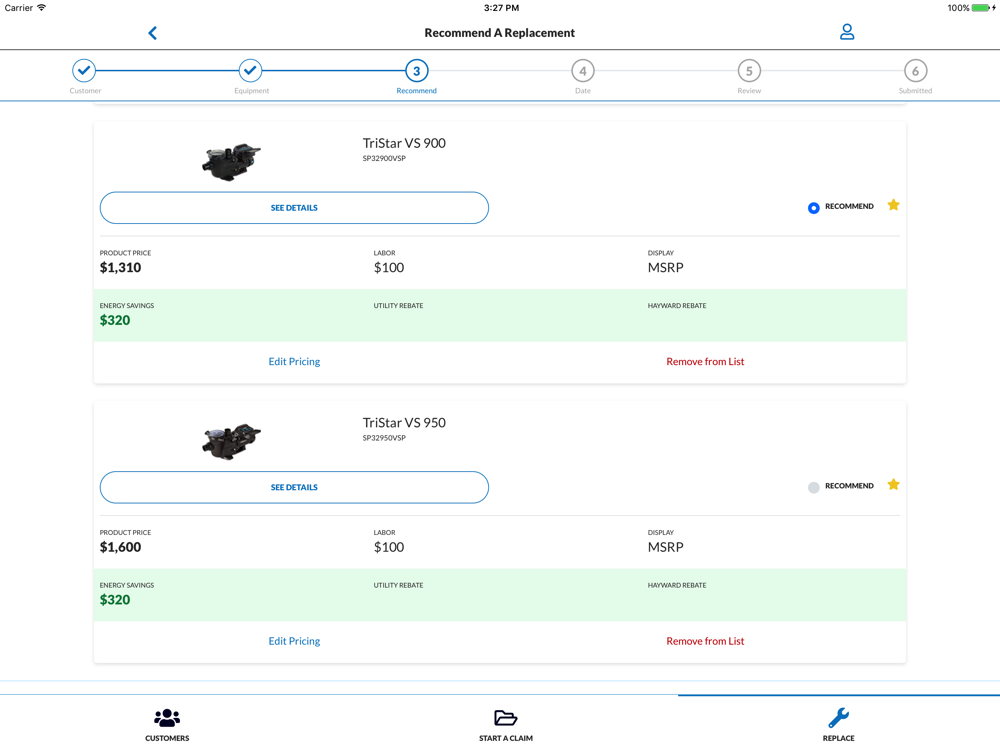See details for TriStar VS 950
Screen dimensions: 1000x750
click(294, 487)
